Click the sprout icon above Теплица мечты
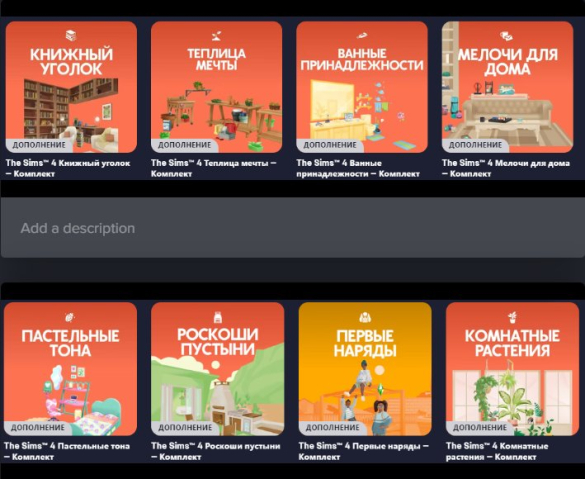This screenshot has height=479, width=585. pos(216,36)
